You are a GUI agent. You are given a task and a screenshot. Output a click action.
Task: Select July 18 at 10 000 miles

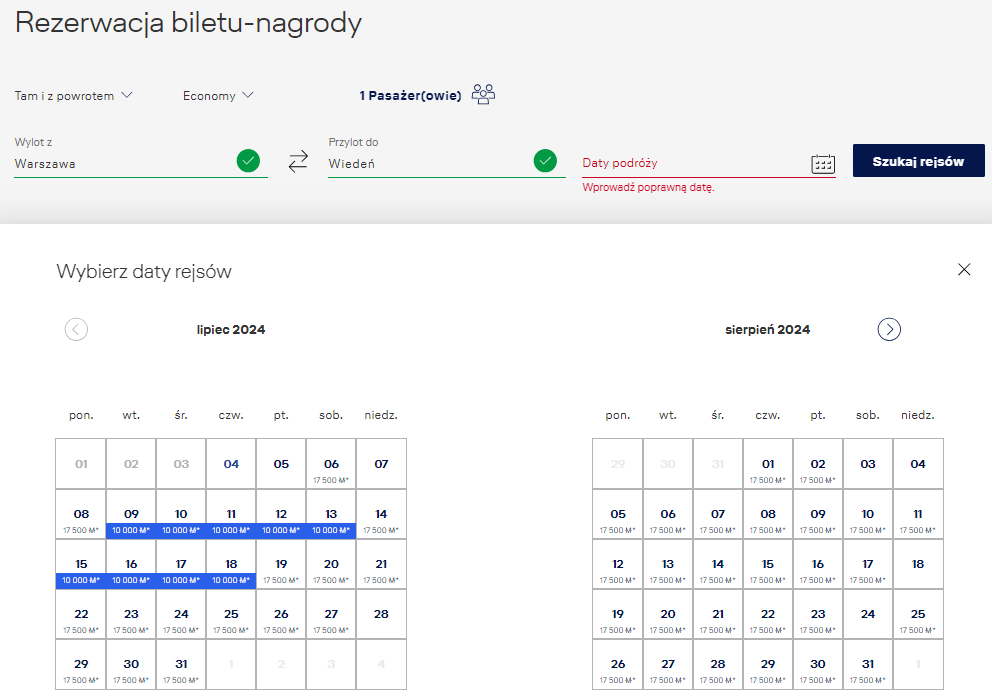231,564
